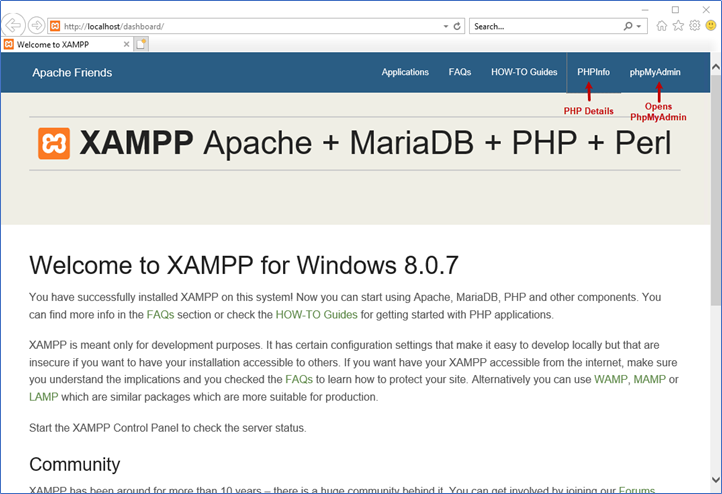Open the Tools gear icon

click(x=694, y=26)
